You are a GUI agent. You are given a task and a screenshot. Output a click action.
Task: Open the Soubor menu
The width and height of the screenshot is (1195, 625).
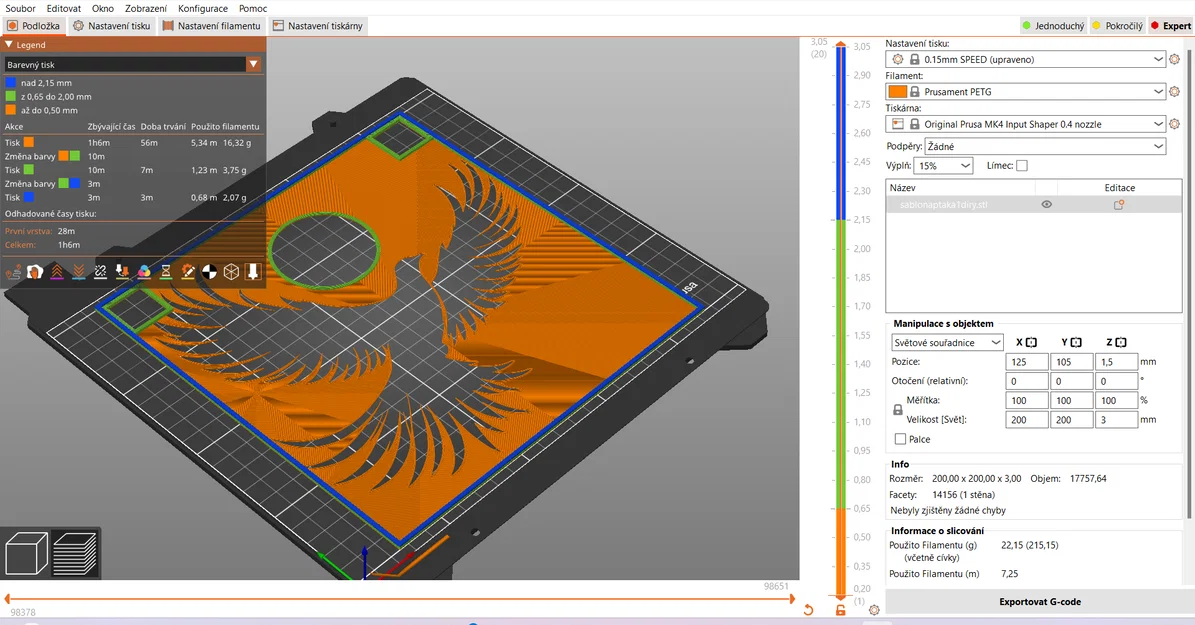(x=21, y=8)
